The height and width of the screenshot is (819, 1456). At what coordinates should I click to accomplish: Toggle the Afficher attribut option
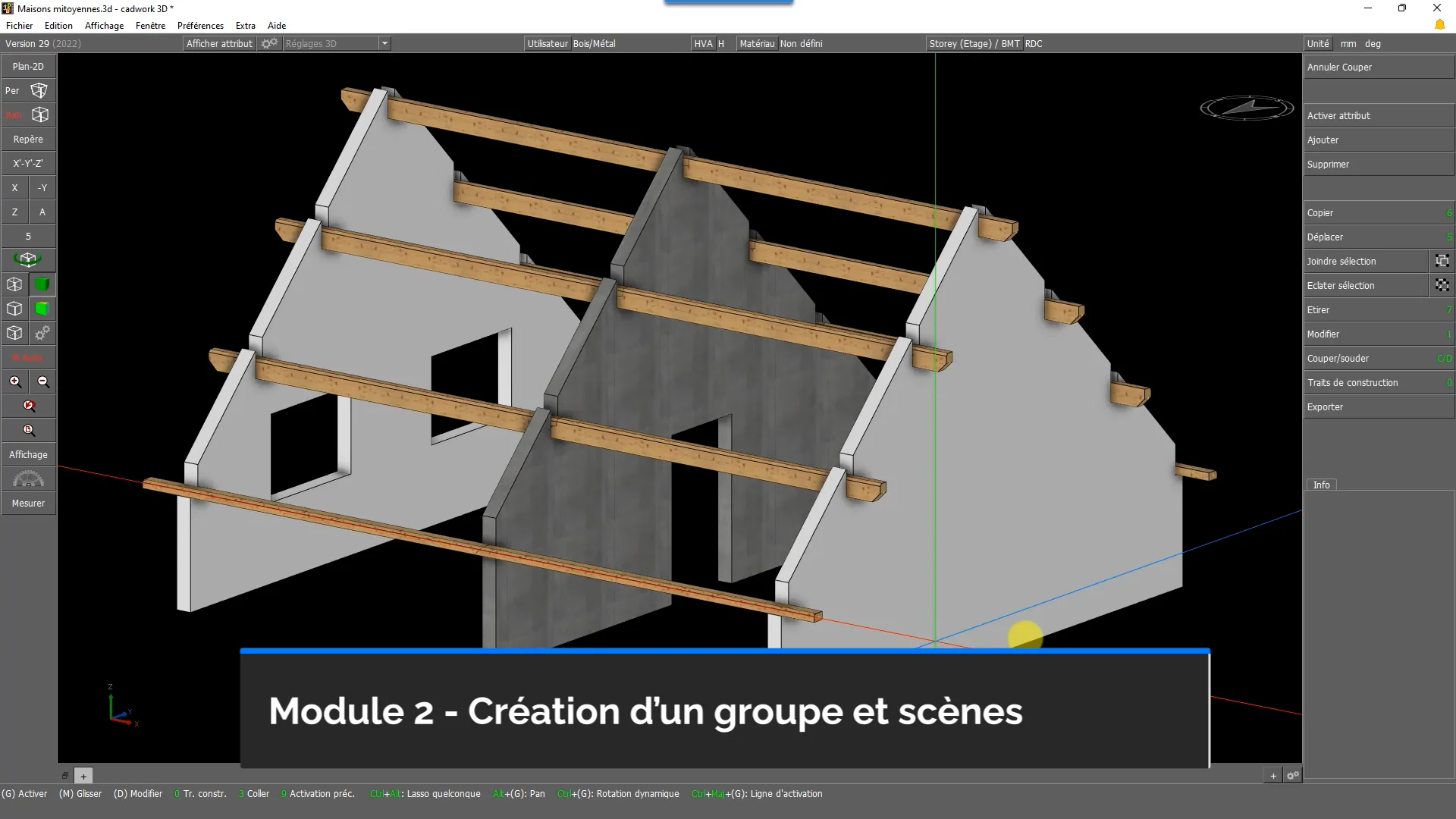[219, 43]
